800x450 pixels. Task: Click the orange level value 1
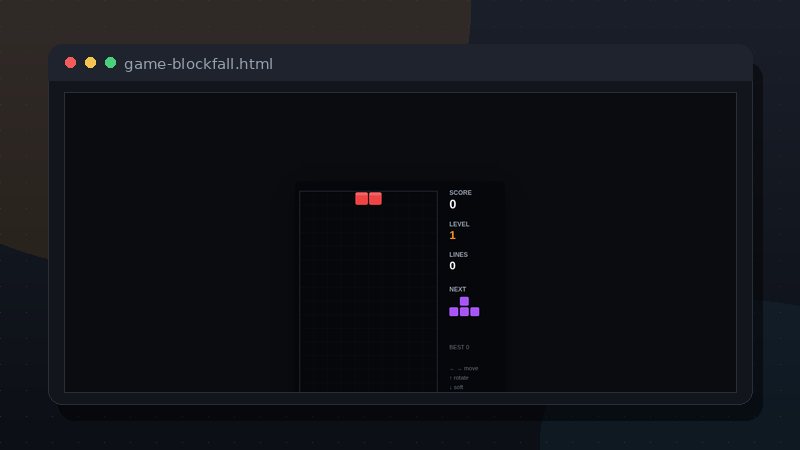pos(452,235)
